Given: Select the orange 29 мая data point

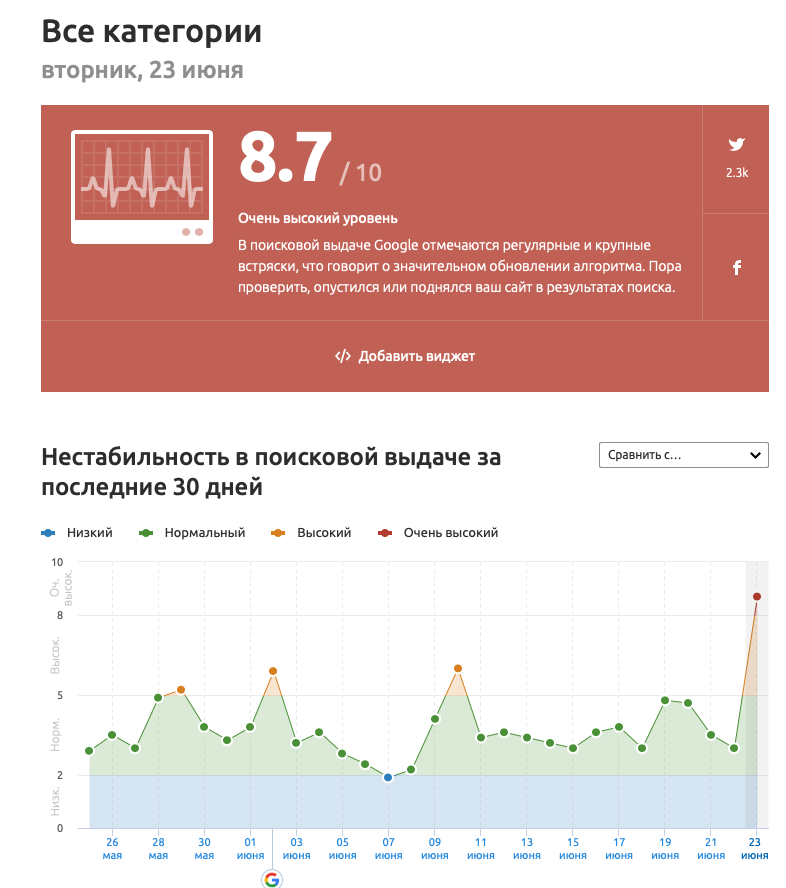Looking at the screenshot, I should pos(181,690).
